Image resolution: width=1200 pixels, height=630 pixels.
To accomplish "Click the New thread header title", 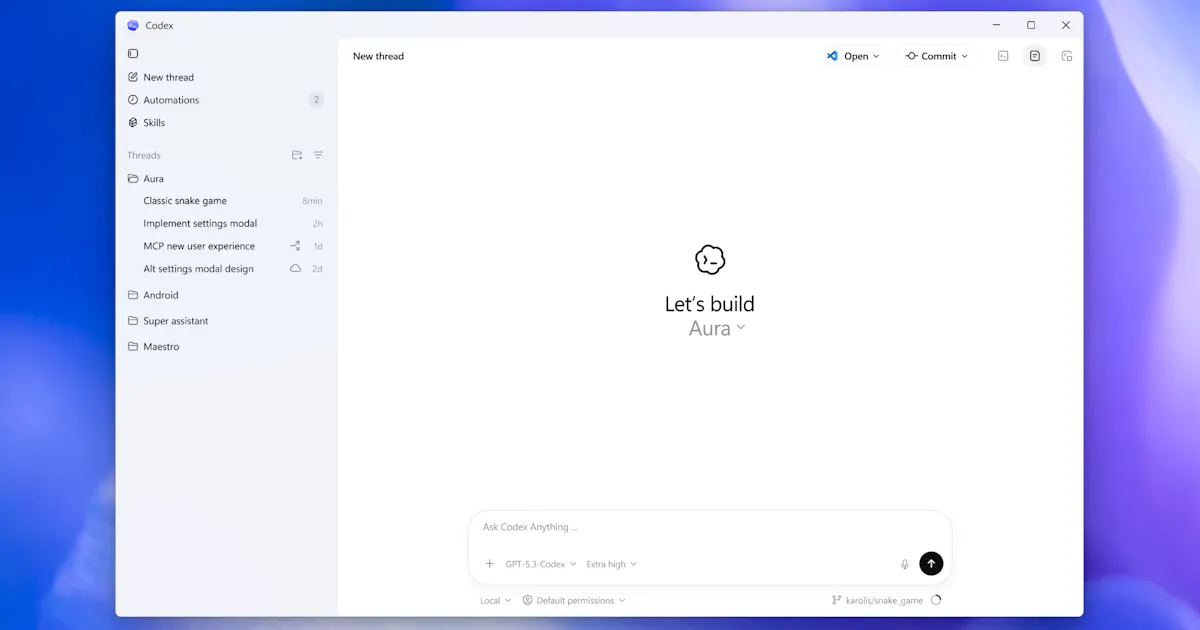I will point(378,56).
